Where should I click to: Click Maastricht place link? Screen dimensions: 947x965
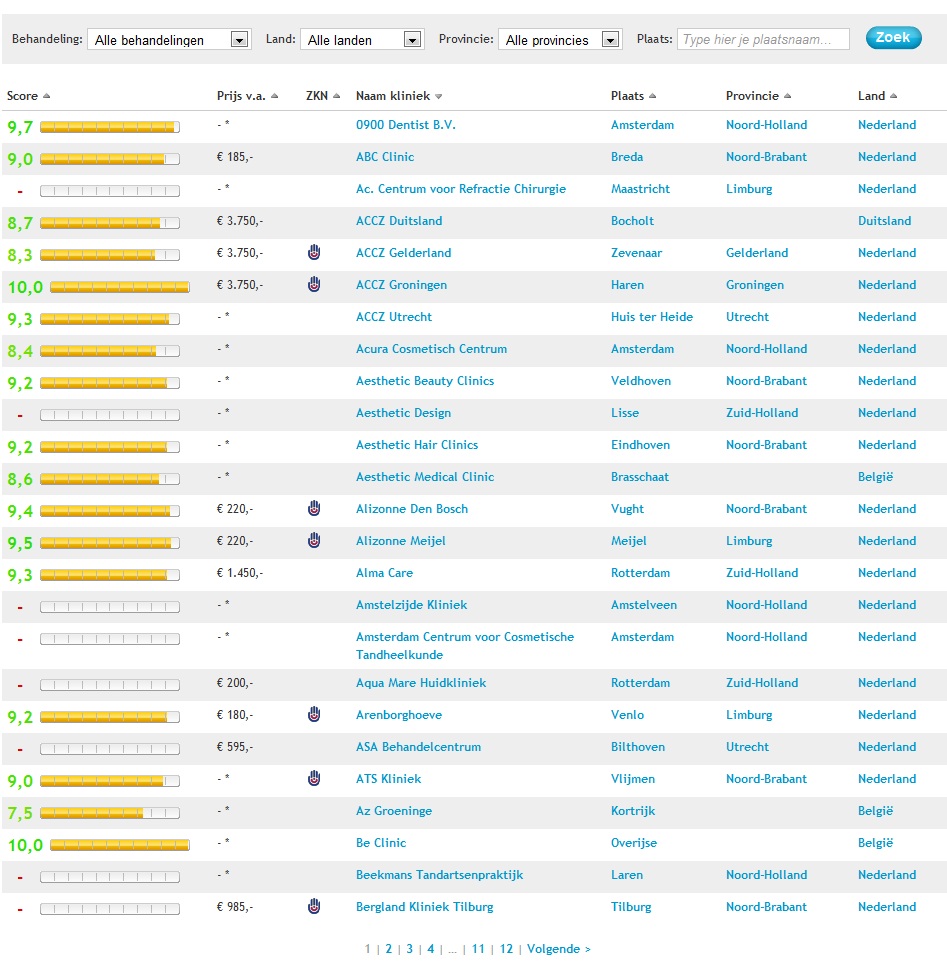click(640, 189)
